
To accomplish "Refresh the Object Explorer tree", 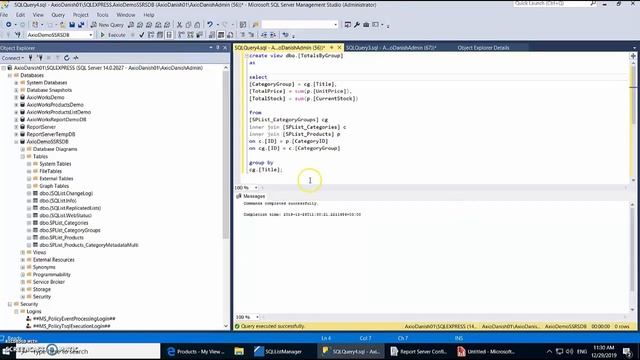I will point(67,58).
